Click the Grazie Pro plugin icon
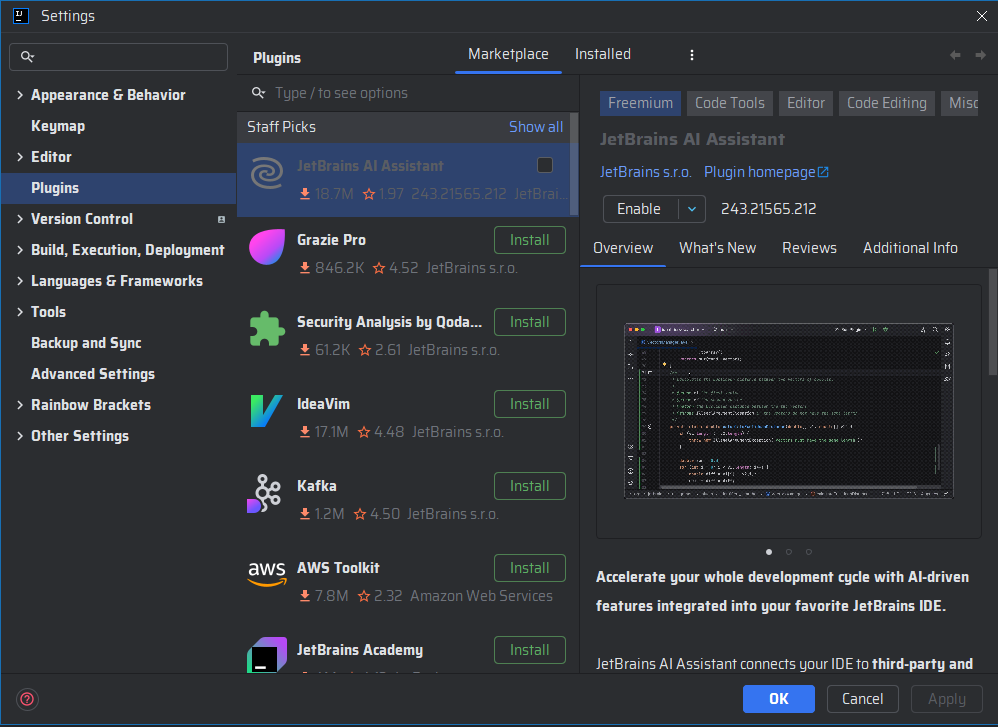 tap(267, 246)
